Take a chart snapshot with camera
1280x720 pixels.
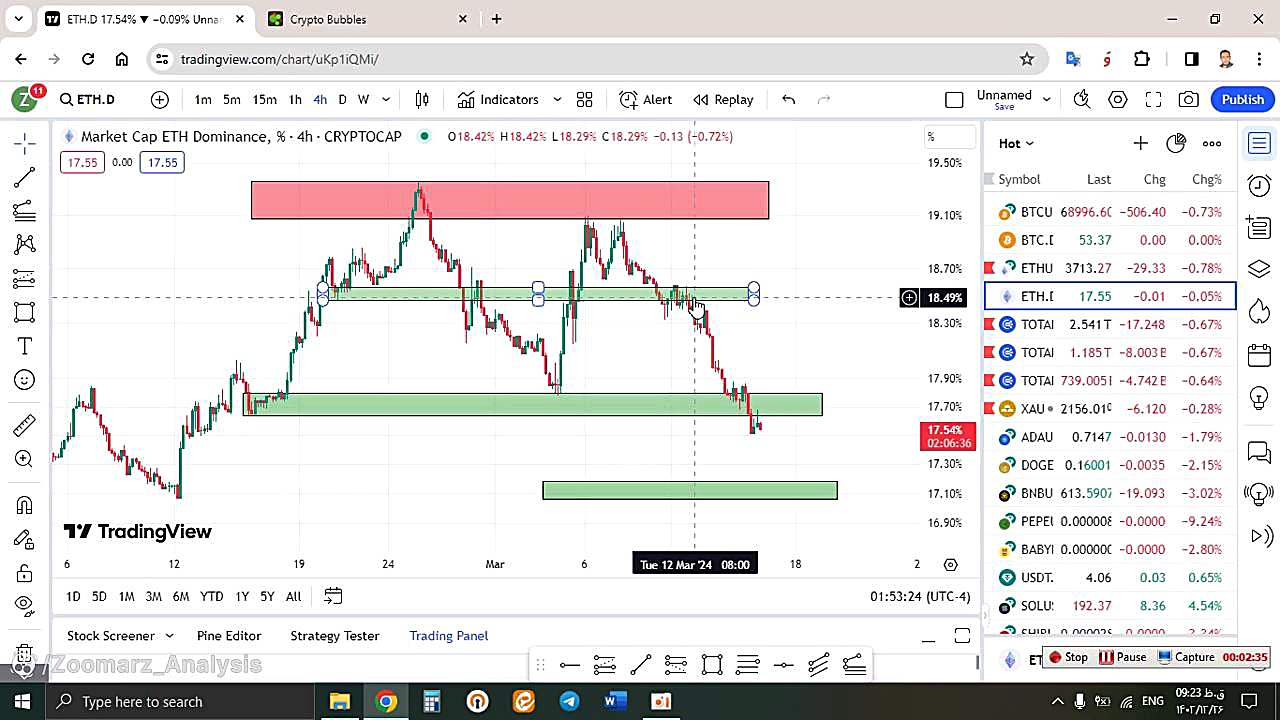pos(1189,99)
